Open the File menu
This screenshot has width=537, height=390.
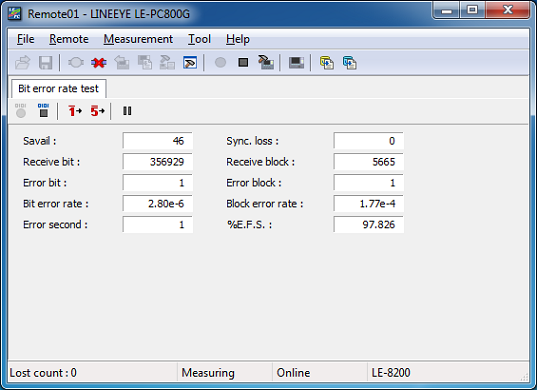26,39
